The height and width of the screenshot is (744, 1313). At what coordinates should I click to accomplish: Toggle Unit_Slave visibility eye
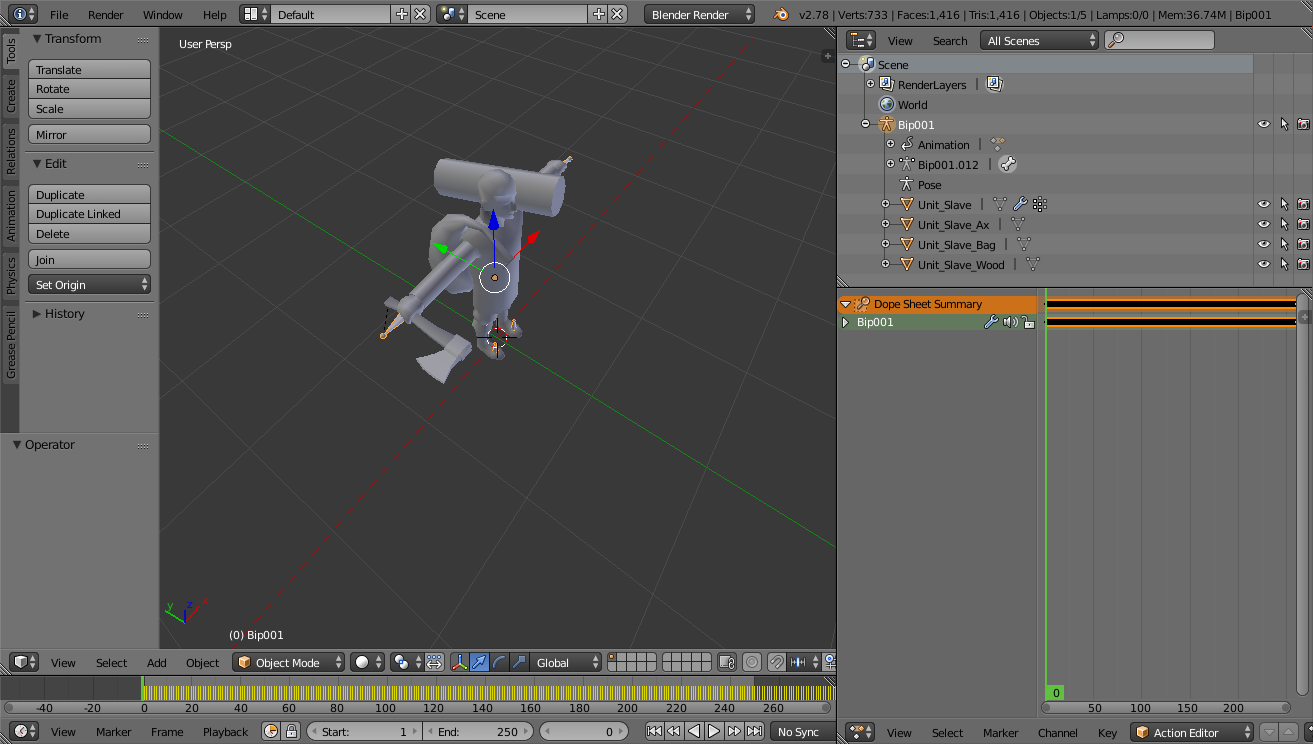click(x=1264, y=204)
